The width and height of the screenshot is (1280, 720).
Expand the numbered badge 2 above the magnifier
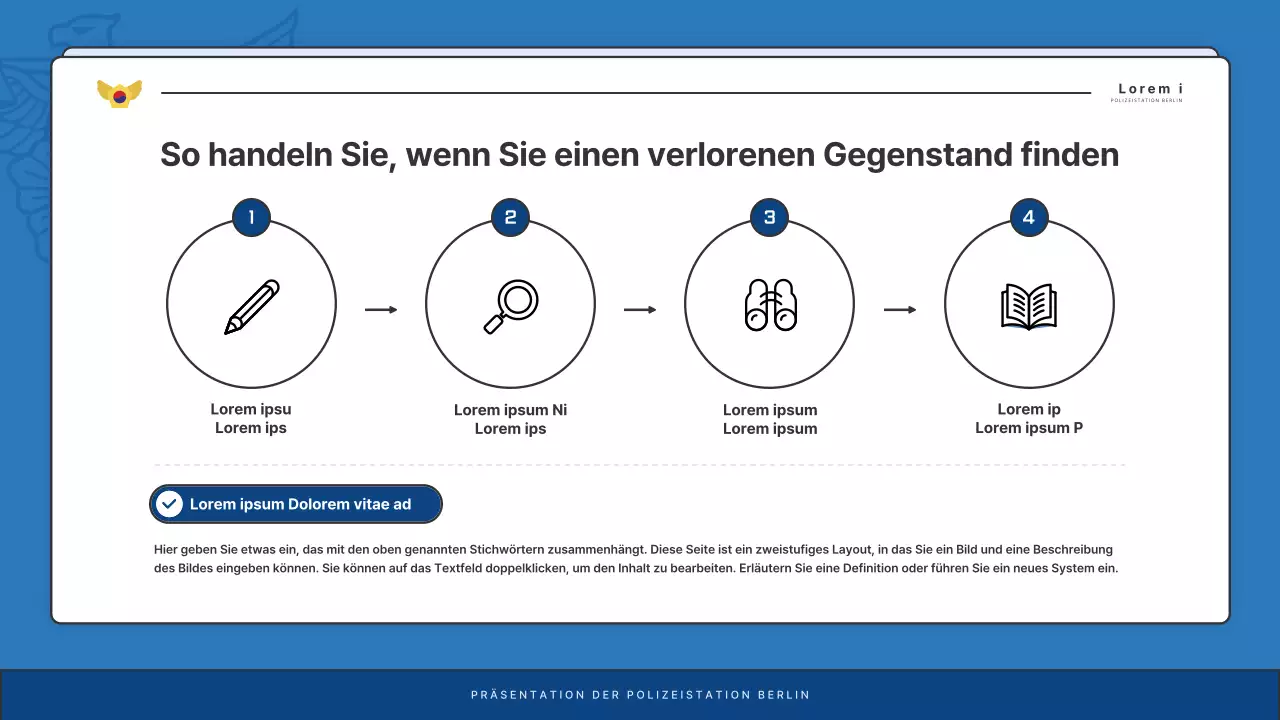(510, 217)
